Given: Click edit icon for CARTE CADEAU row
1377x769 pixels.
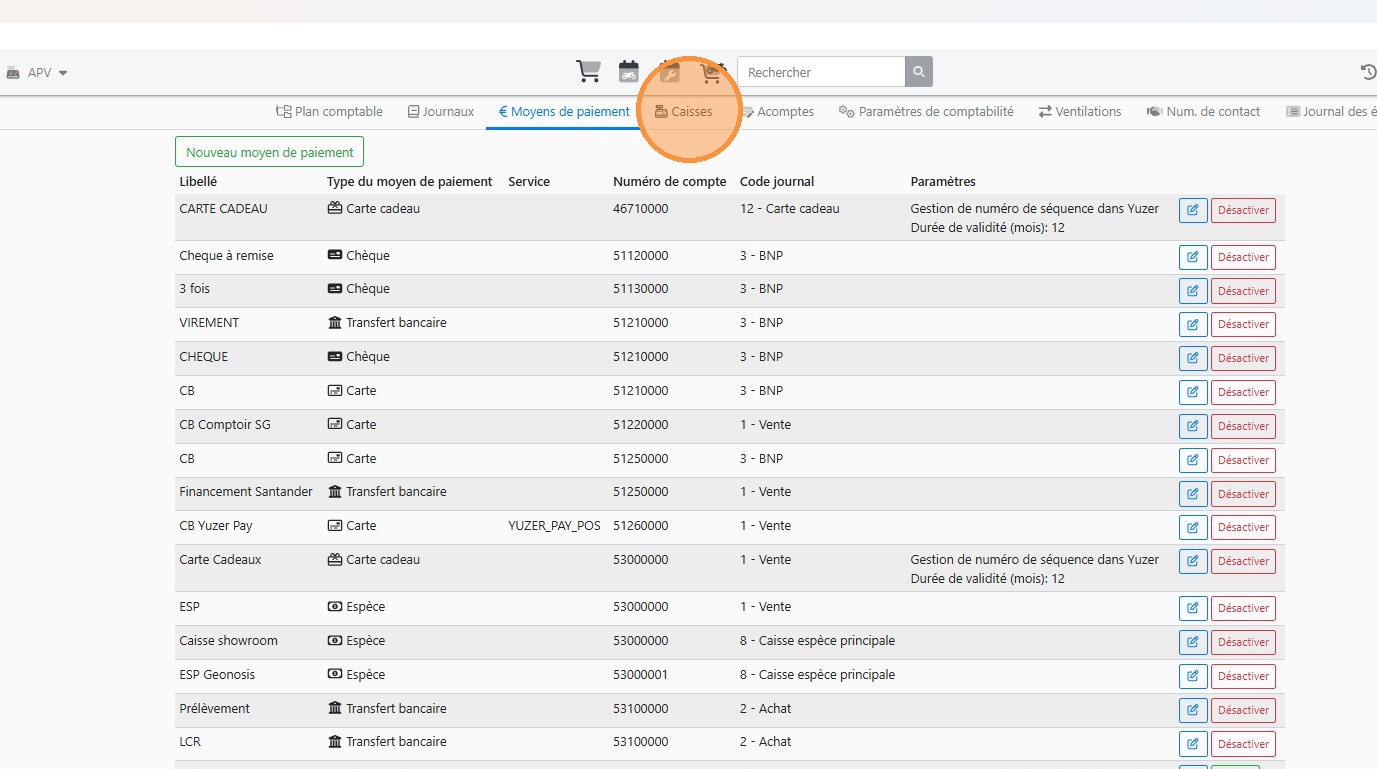Looking at the screenshot, I should pos(1193,211).
